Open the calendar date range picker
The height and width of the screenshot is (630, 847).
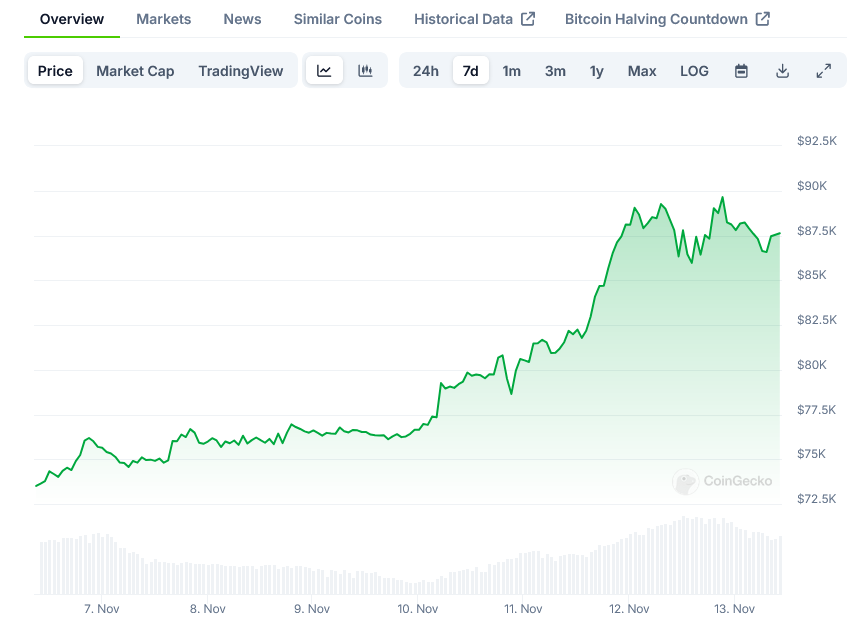click(x=741, y=71)
